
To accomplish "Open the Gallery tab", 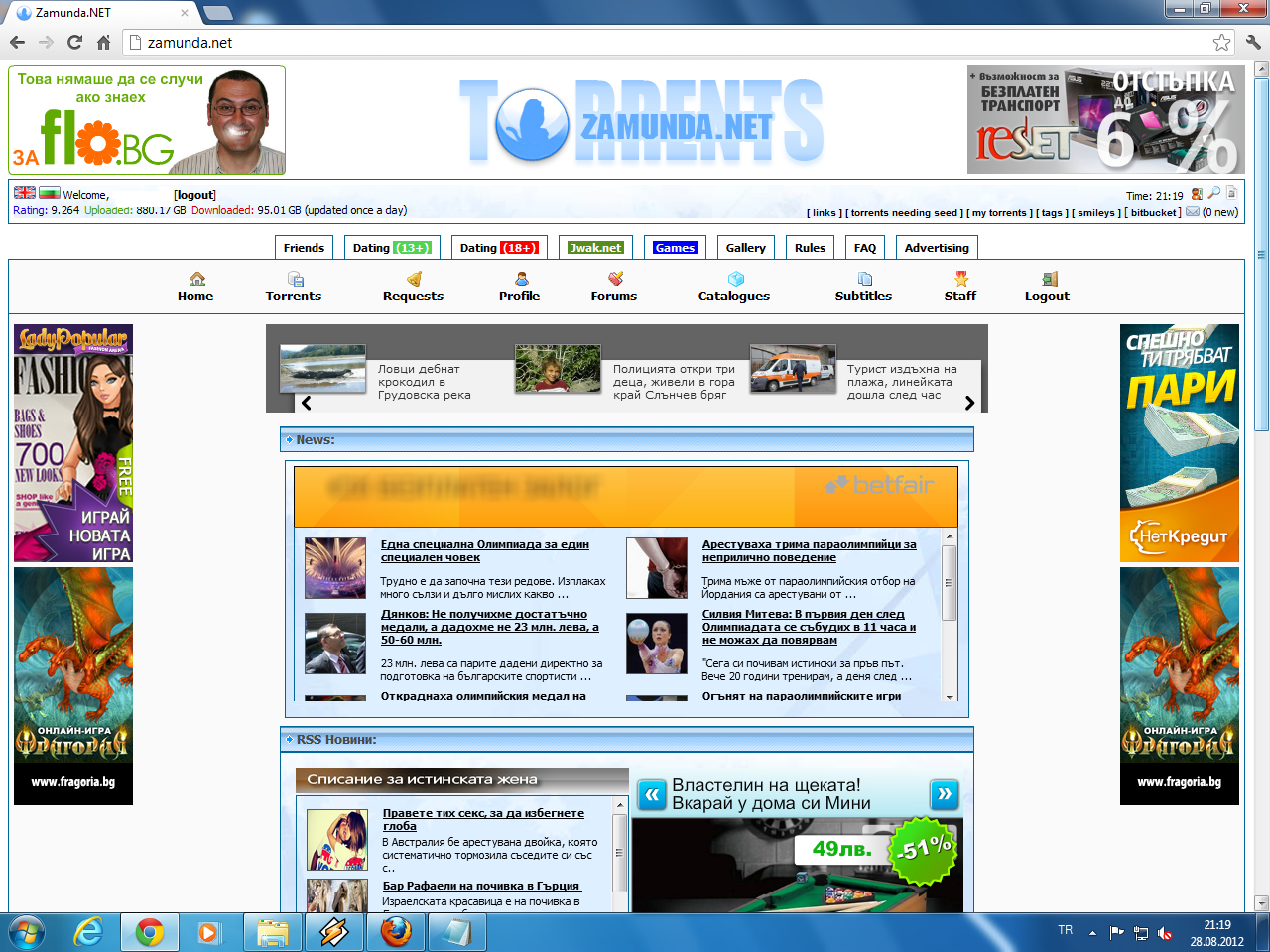I will coord(745,248).
